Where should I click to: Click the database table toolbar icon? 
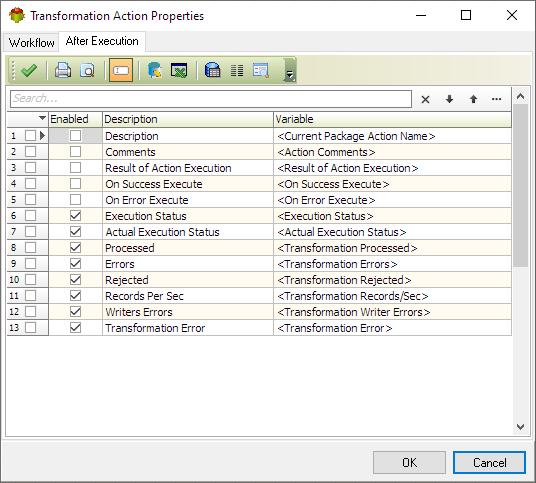pyautogui.click(x=212, y=70)
